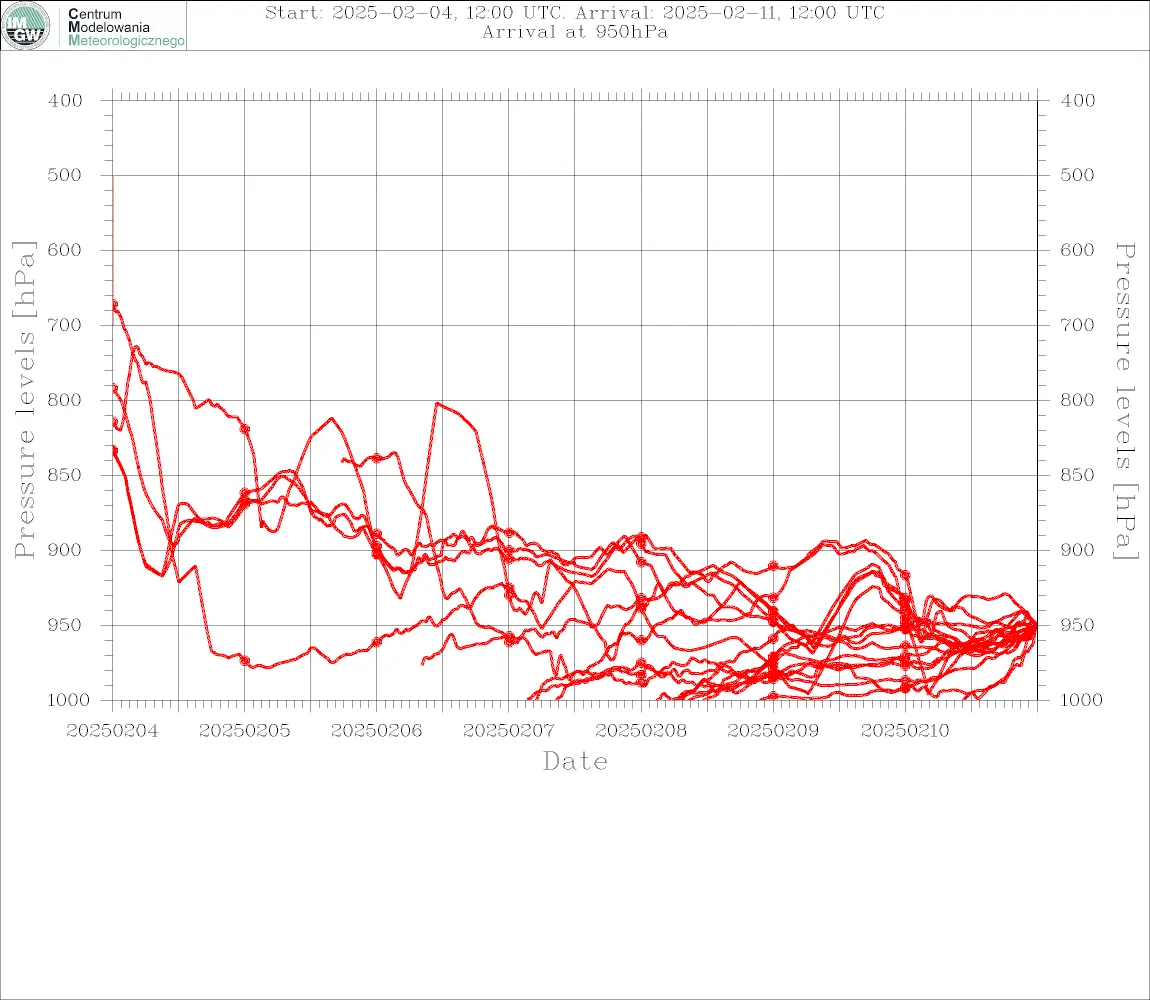Image resolution: width=1150 pixels, height=1000 pixels.
Task: Click the left y-axis value 600
Action: [x=65, y=250]
